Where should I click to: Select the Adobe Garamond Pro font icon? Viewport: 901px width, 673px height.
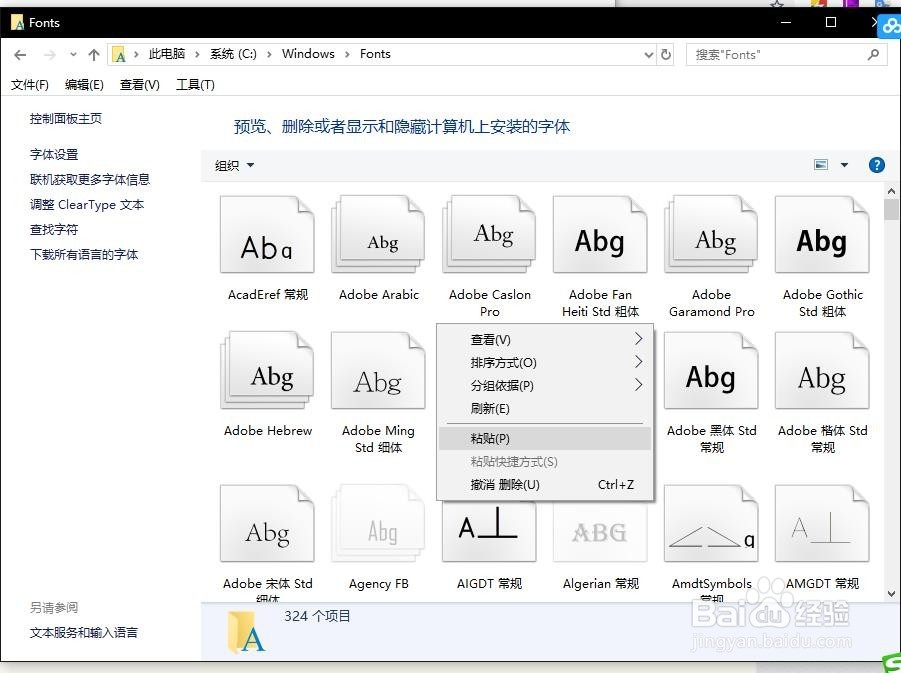pyautogui.click(x=711, y=234)
